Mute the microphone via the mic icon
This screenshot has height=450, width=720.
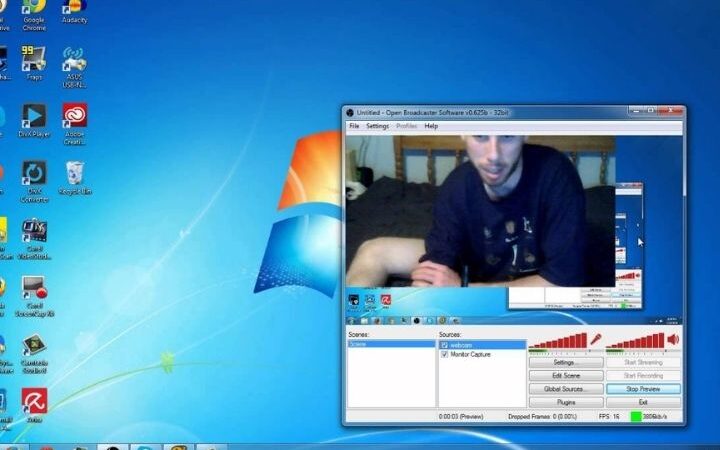596,339
